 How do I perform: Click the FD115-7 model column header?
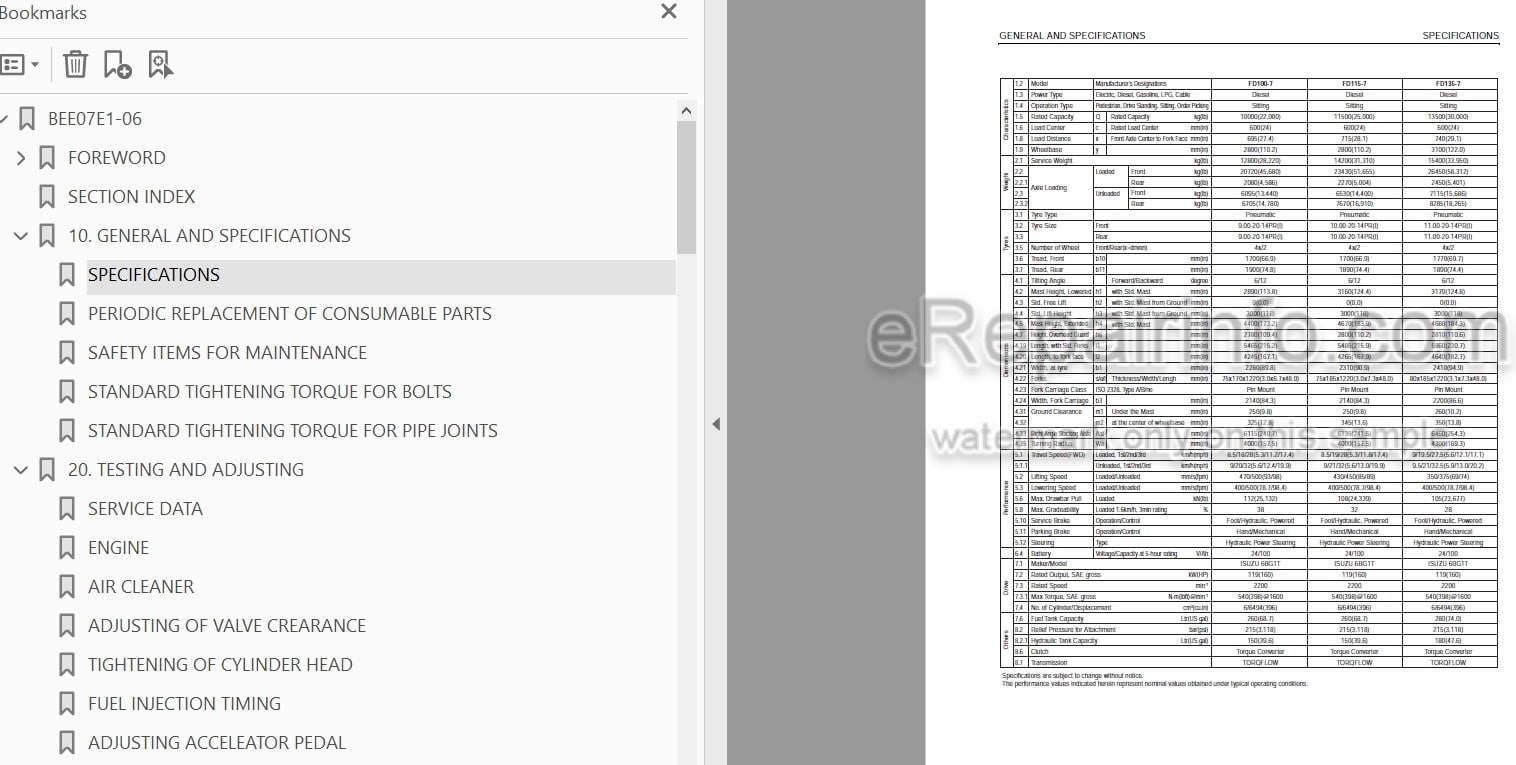point(1354,84)
